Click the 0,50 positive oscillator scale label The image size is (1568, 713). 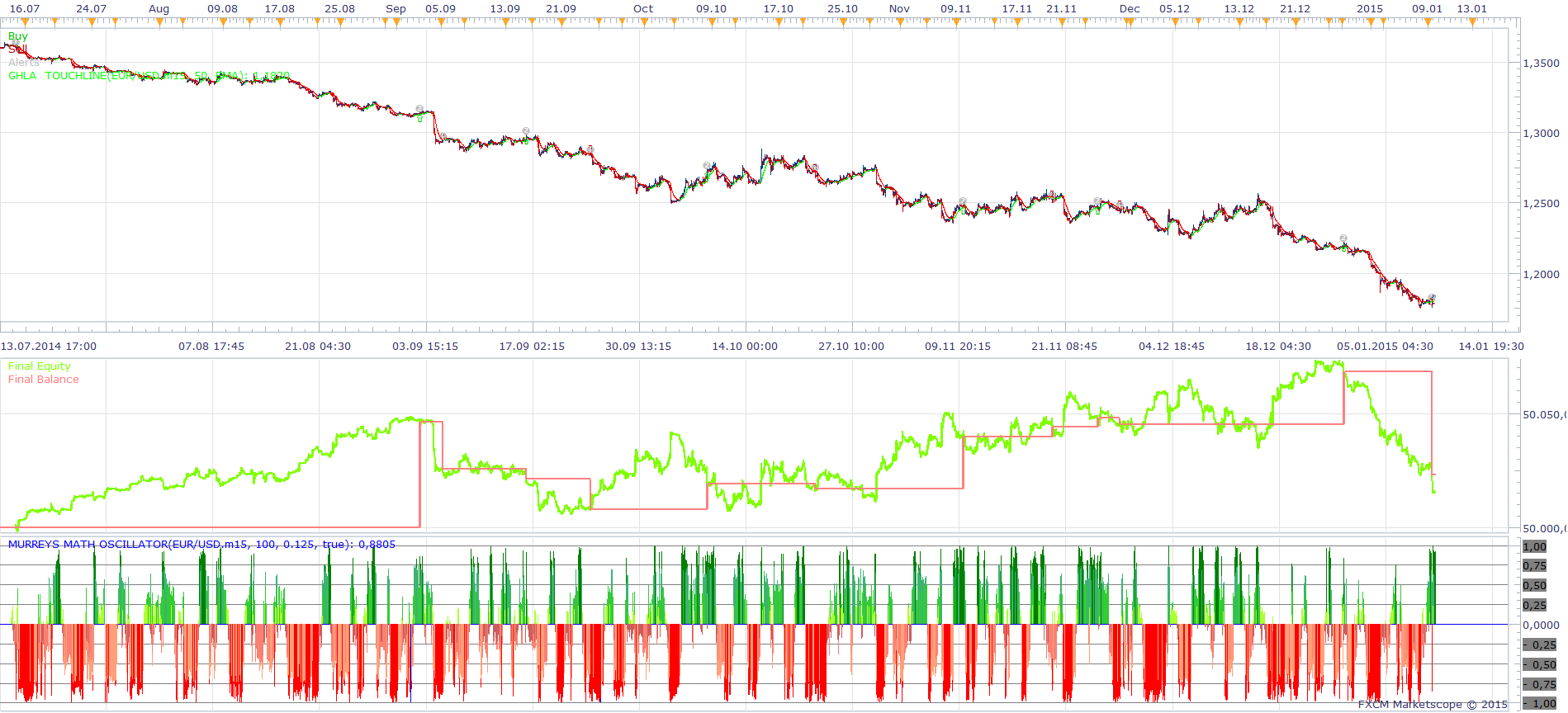point(1535,585)
